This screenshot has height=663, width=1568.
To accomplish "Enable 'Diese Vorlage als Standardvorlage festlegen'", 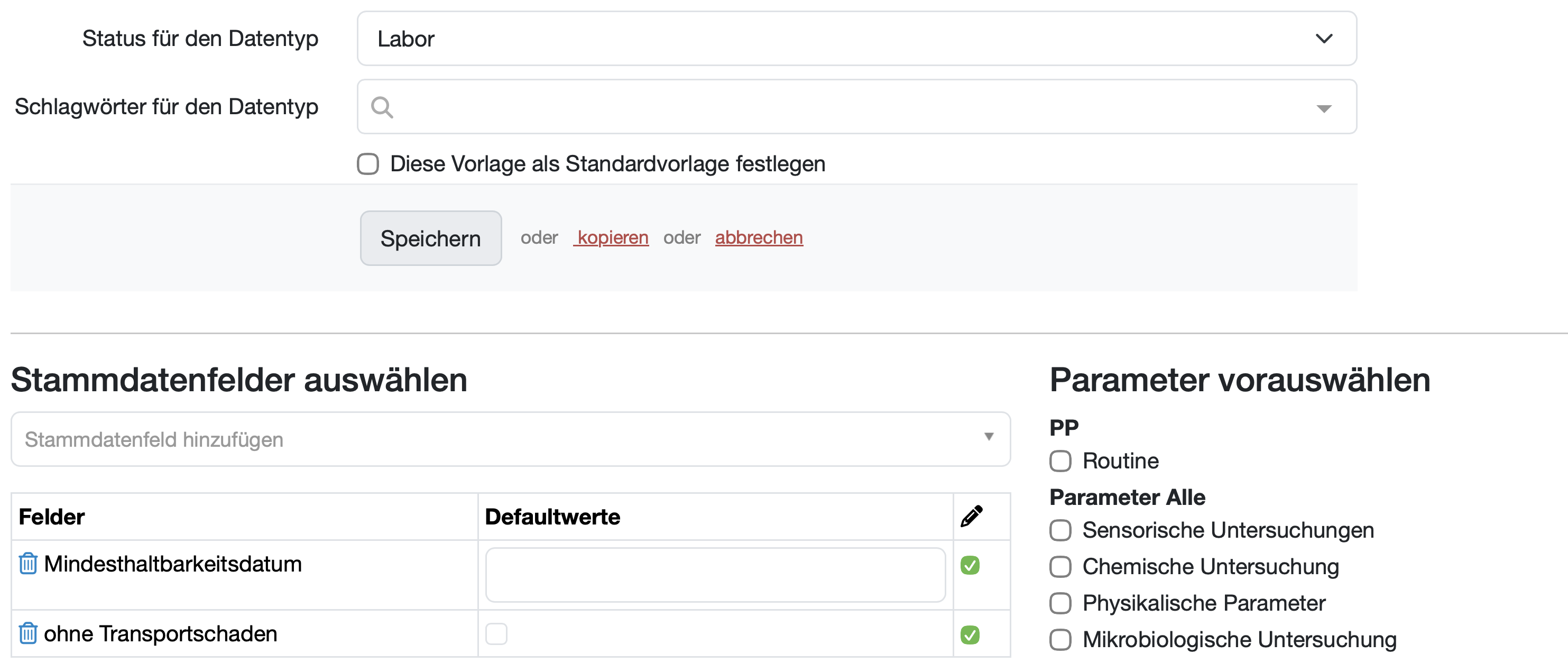I will pos(367,164).
